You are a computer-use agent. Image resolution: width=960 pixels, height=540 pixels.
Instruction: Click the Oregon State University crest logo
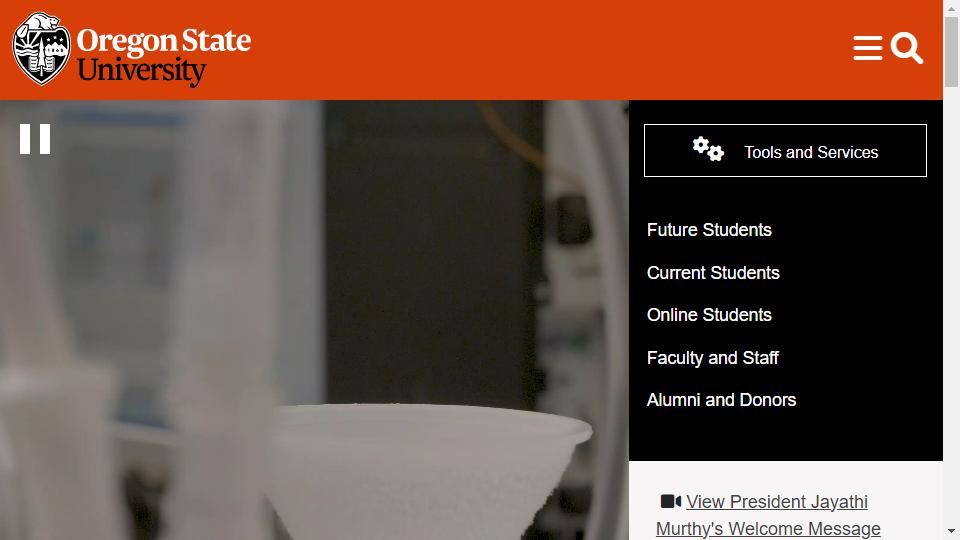41,49
